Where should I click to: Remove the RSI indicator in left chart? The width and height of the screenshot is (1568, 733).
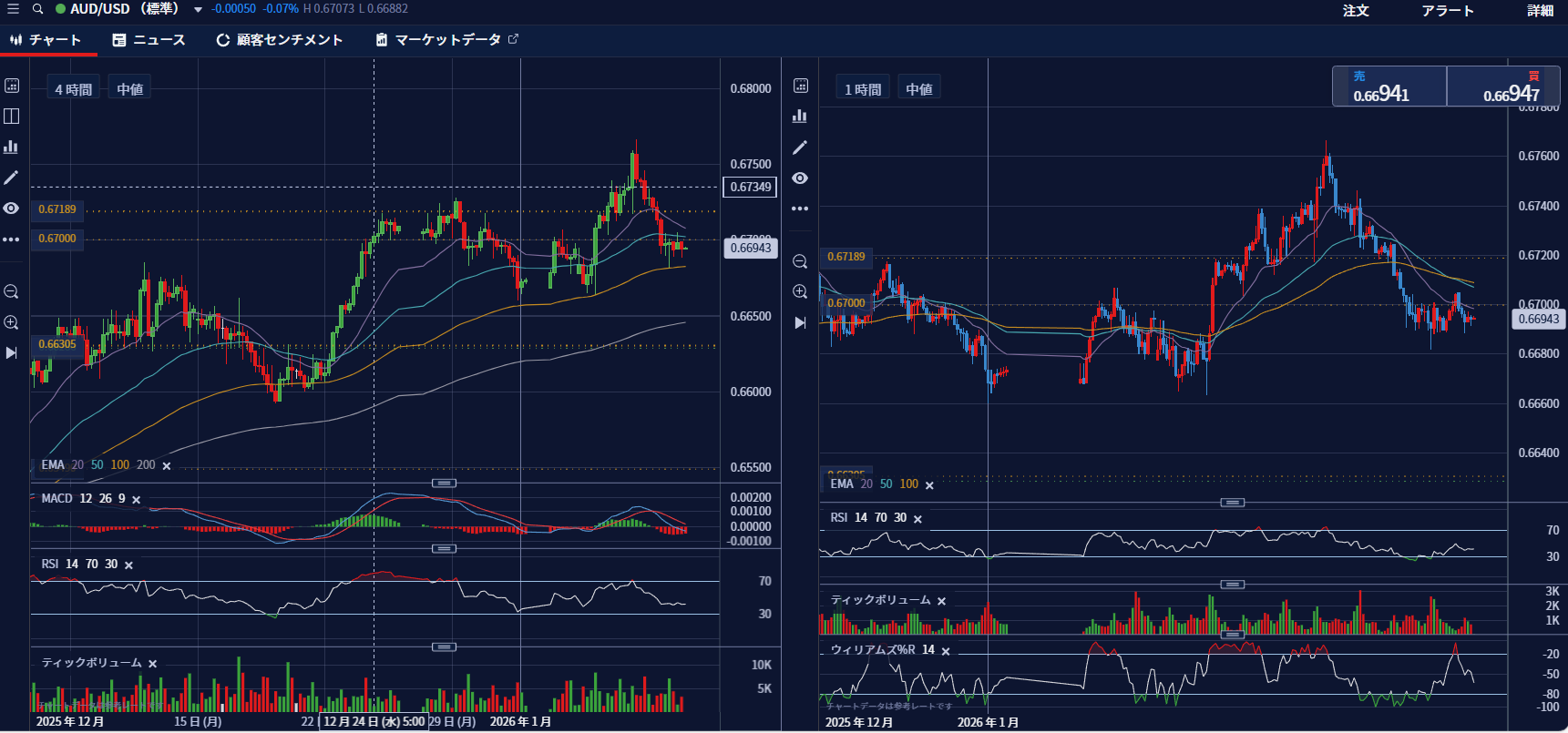click(x=128, y=565)
